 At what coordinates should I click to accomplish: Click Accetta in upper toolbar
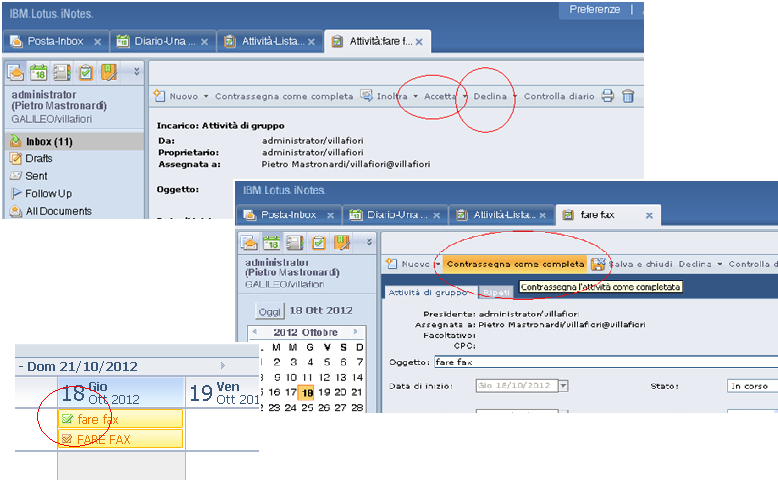coord(440,96)
